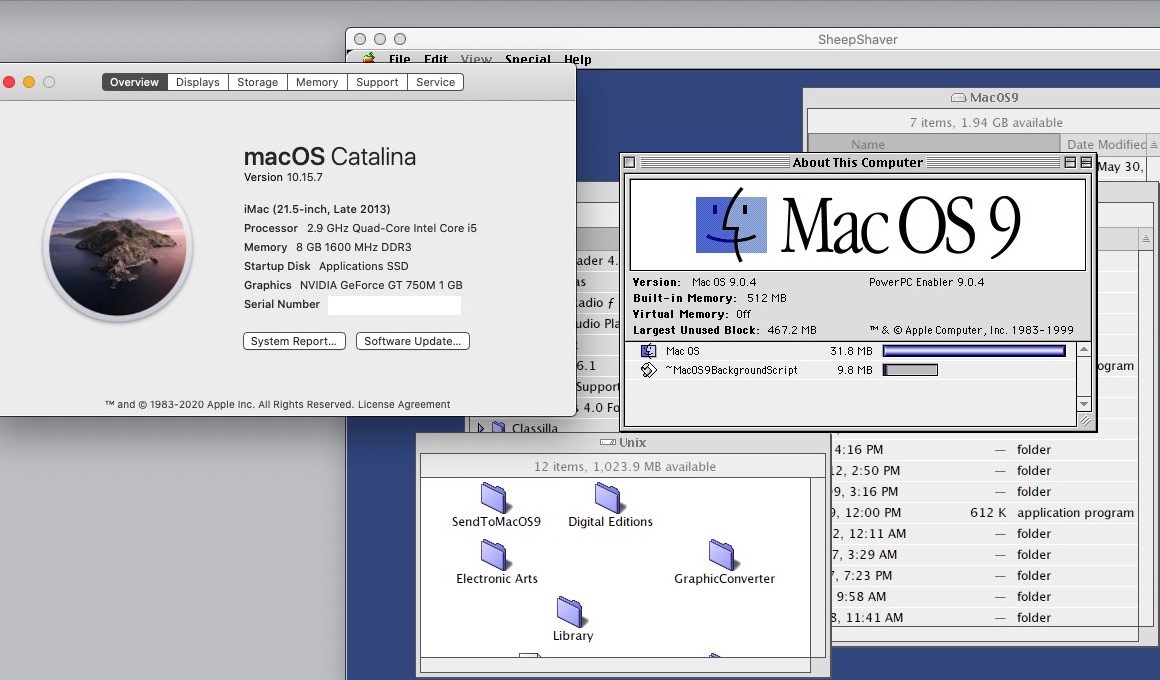Click the 4:16 PM folder row
This screenshot has width=1160, height=680.
coord(985,450)
